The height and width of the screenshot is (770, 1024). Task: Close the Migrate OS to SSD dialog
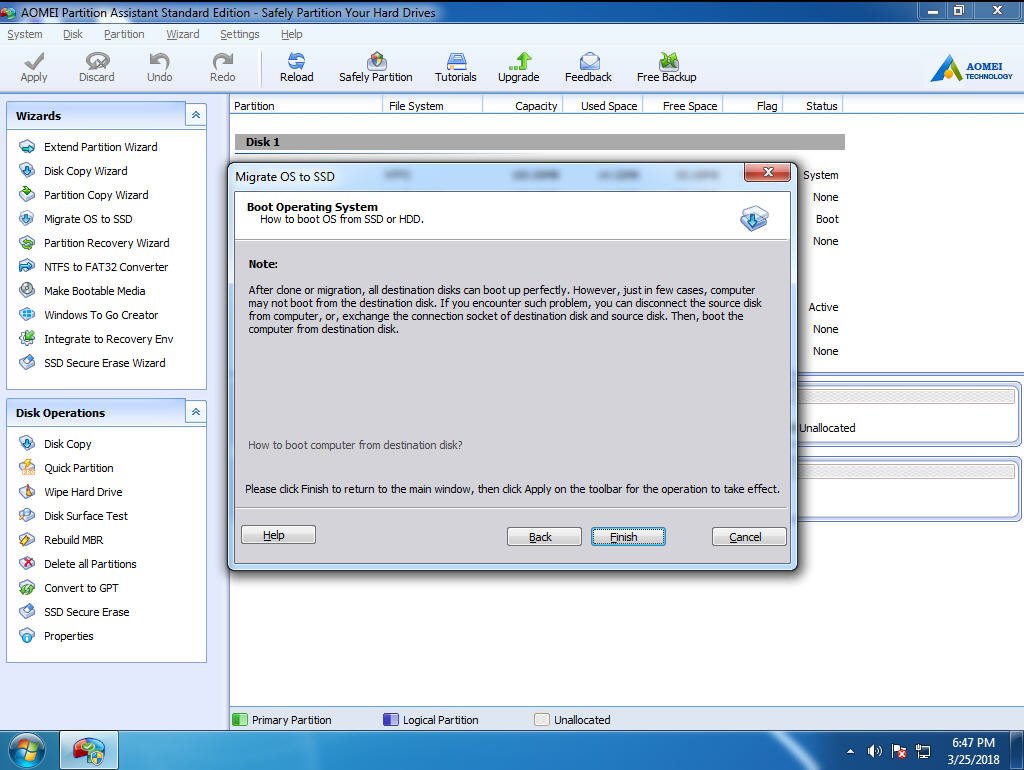tap(767, 172)
